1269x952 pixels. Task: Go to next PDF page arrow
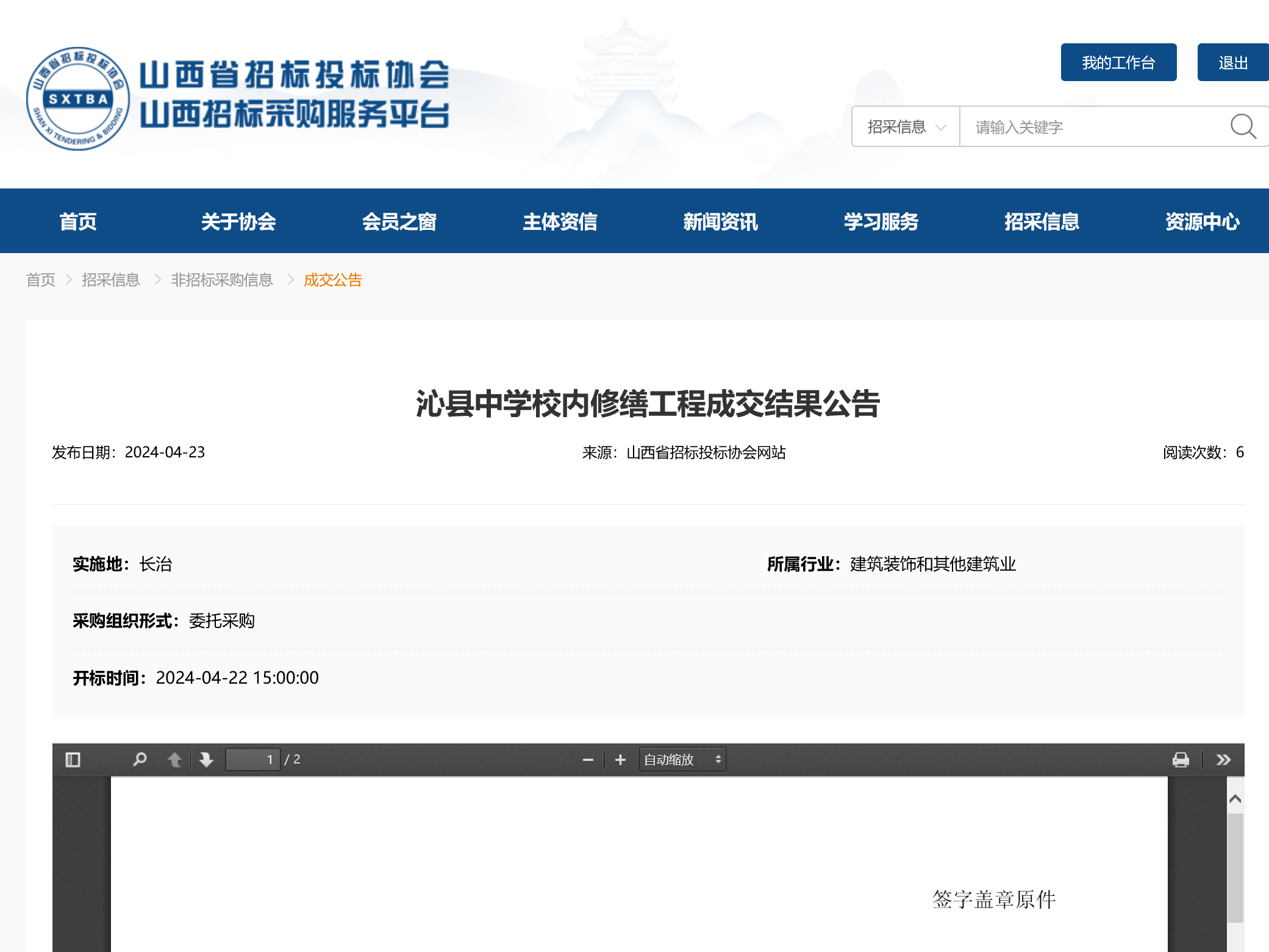click(x=206, y=759)
